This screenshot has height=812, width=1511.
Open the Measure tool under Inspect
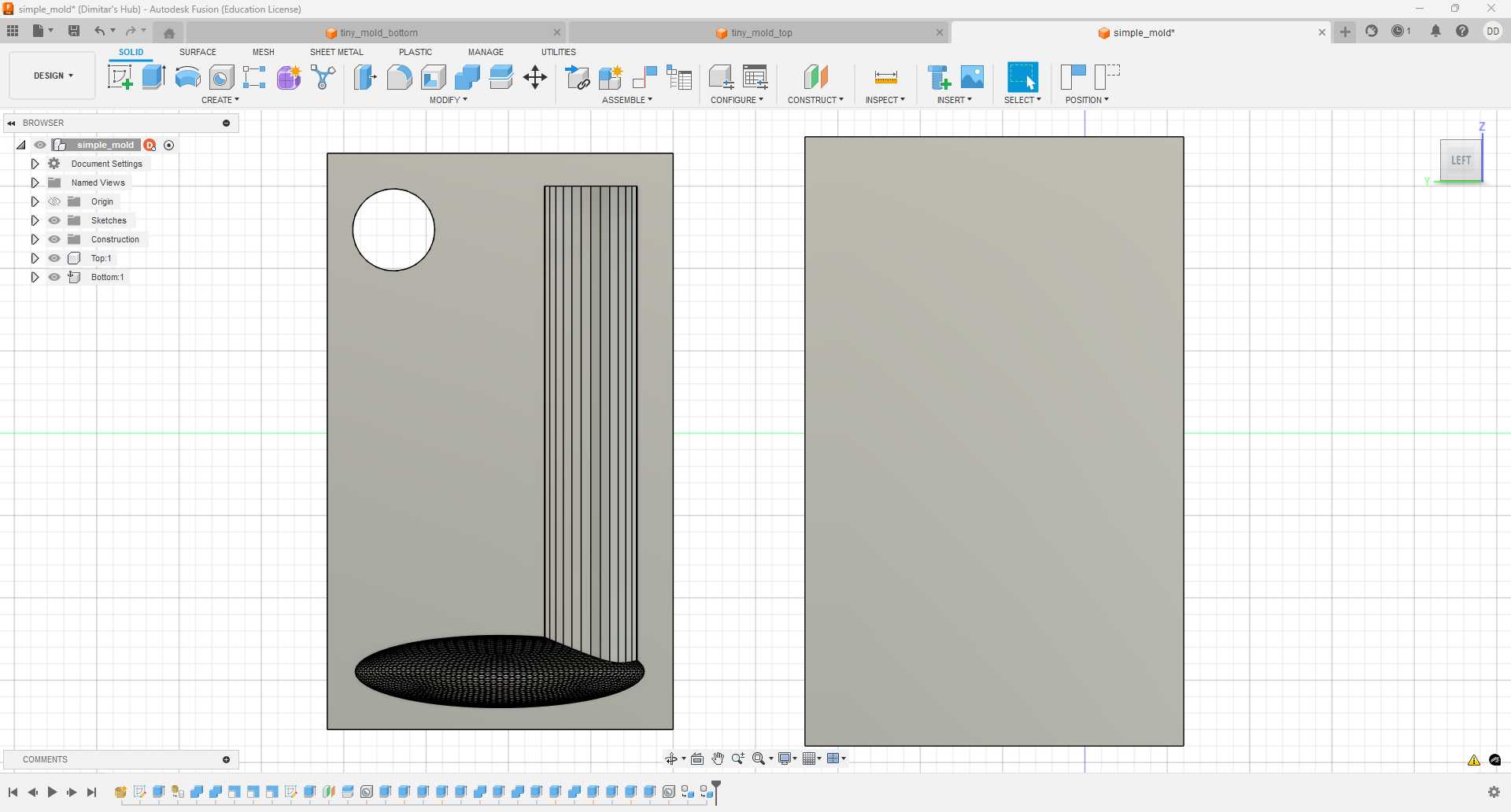coord(885,76)
